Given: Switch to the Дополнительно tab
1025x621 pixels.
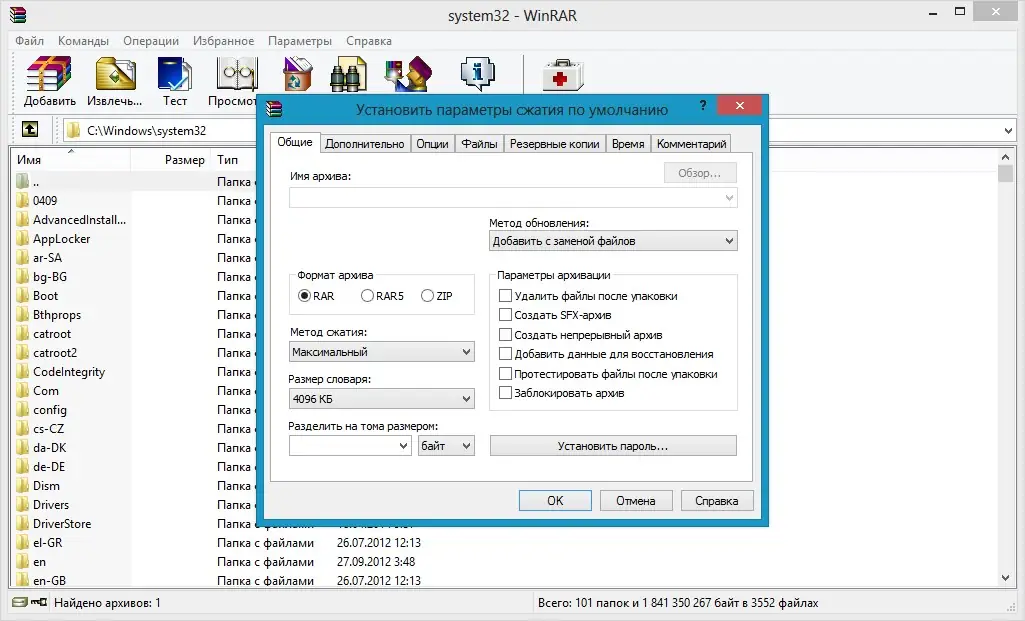Looking at the screenshot, I should pos(365,144).
